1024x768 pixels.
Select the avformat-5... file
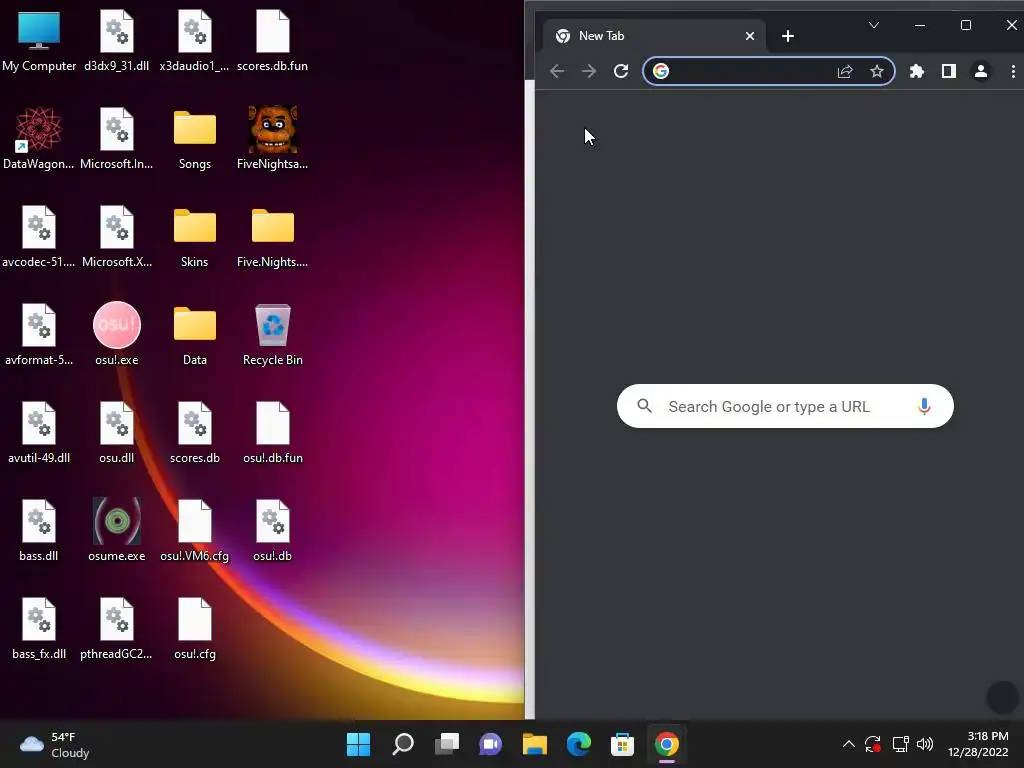[39, 334]
